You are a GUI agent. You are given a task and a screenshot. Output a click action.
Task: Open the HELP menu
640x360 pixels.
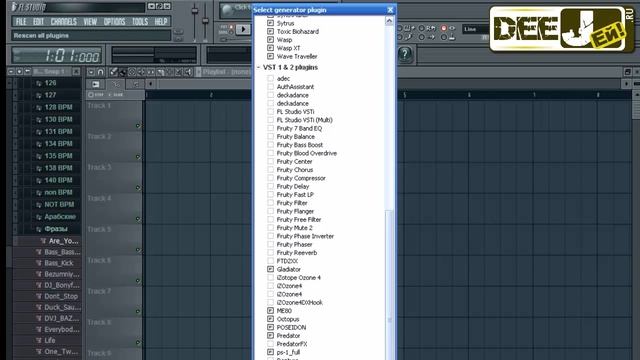161,22
